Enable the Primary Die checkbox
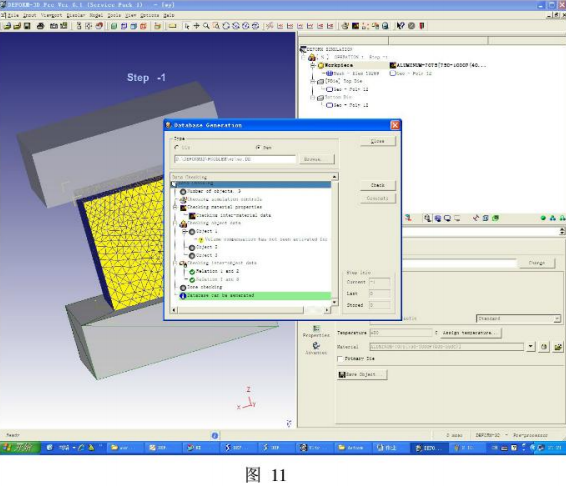The image size is (566, 486). (x=340, y=359)
